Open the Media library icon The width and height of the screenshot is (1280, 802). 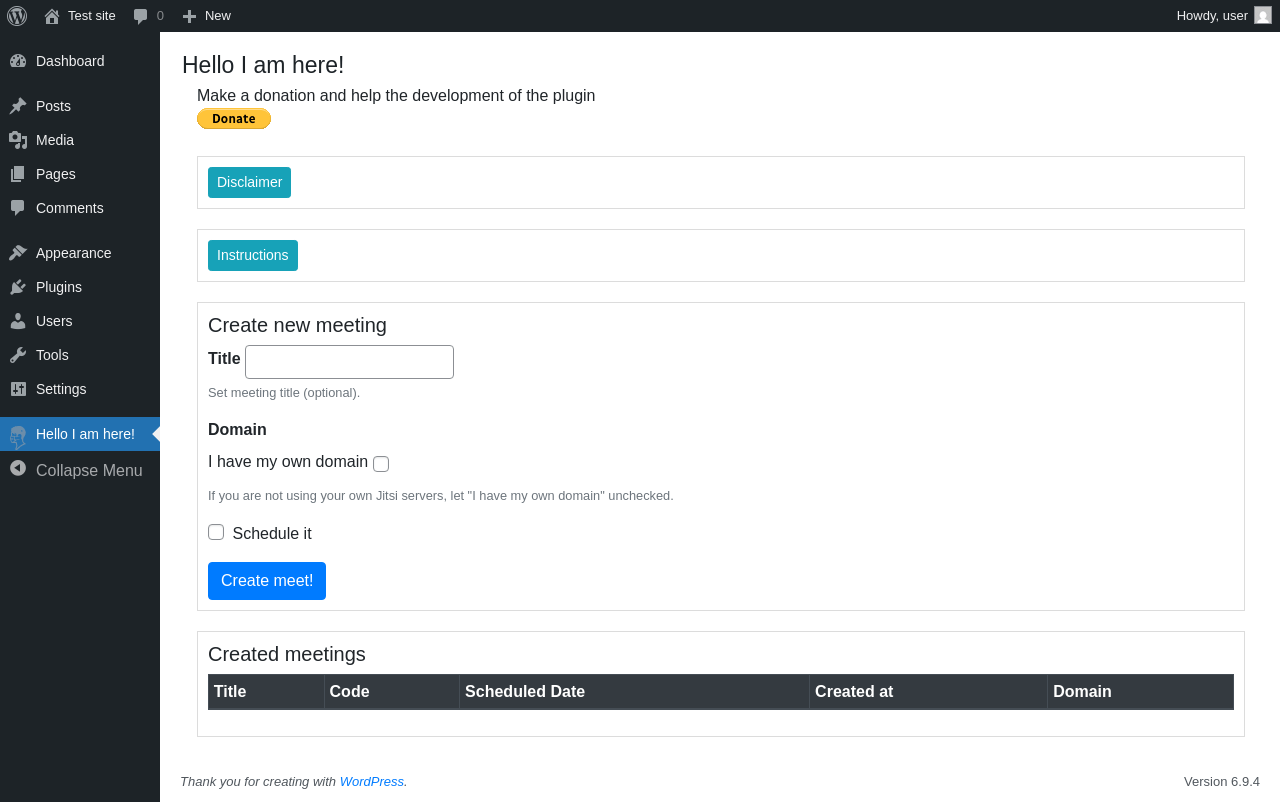click(18, 140)
